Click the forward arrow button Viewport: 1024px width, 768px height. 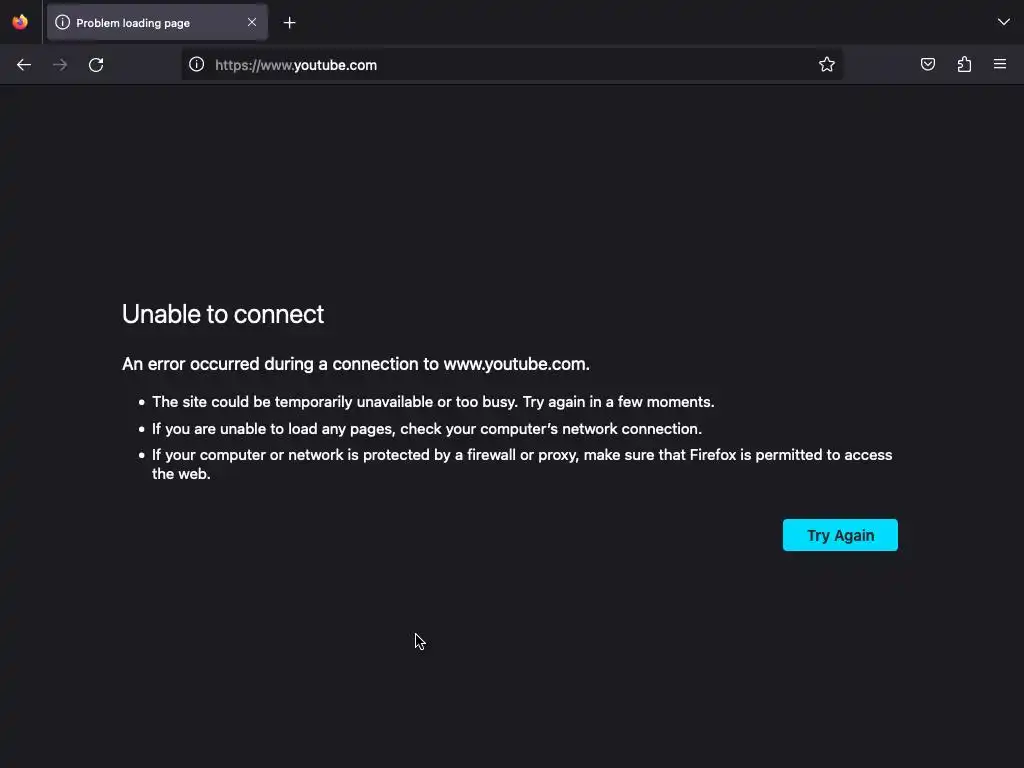pyautogui.click(x=60, y=65)
